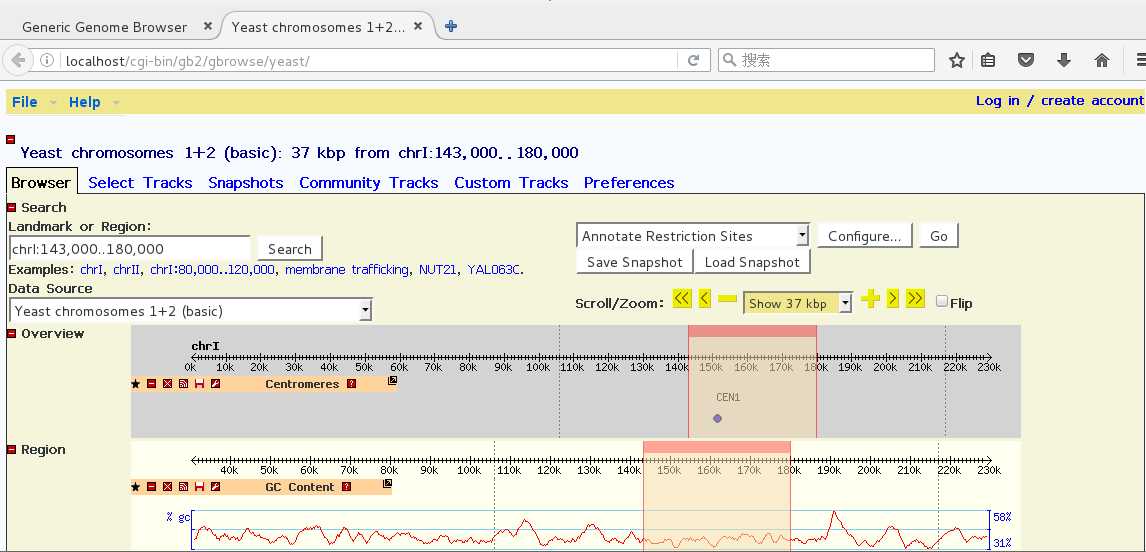The width and height of the screenshot is (1146, 552).
Task: Share the GC Content track via feed icon
Action: [x=183, y=487]
